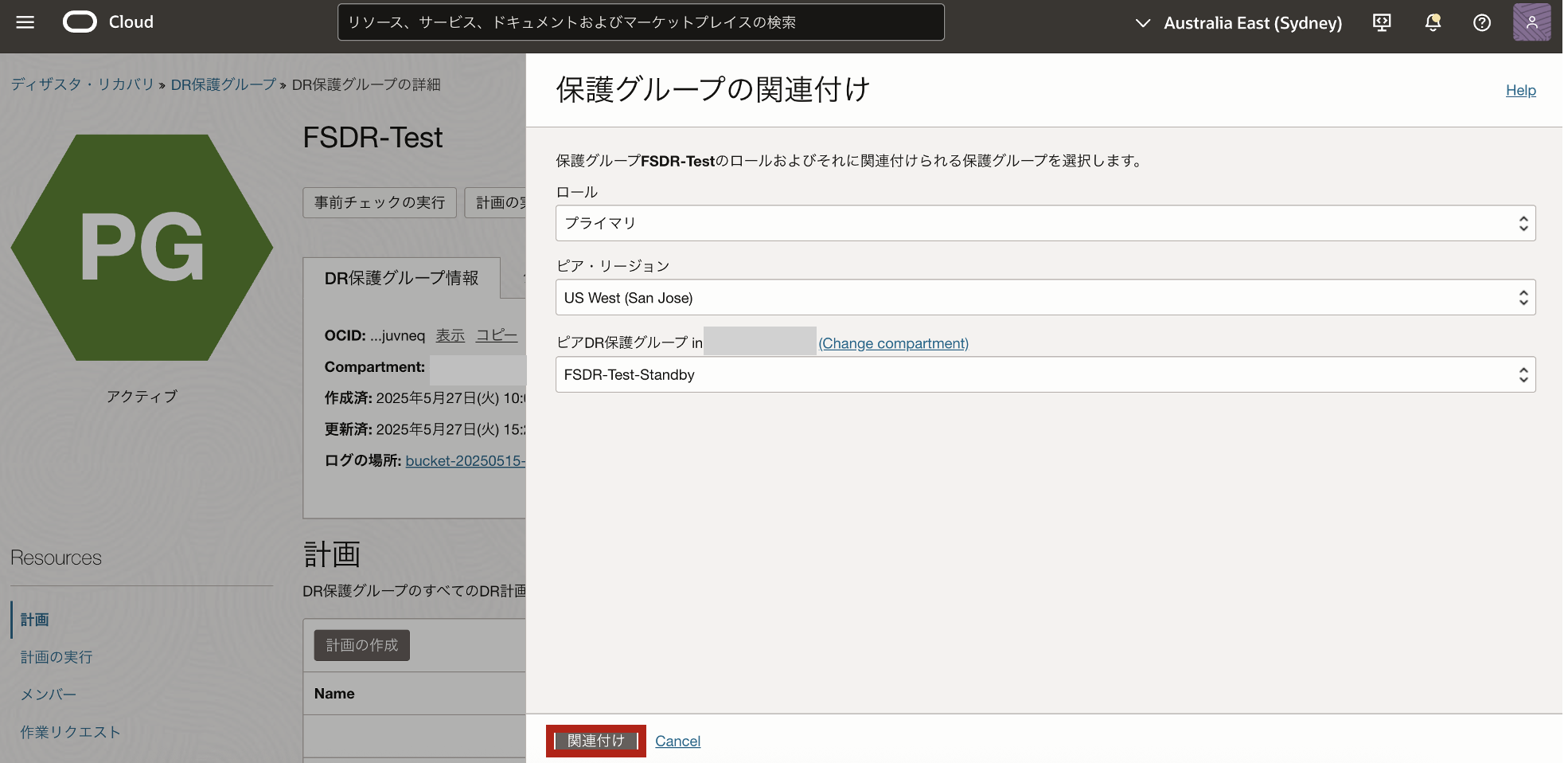Open the help question mark icon
Screen dimensions: 1568x763
click(x=1482, y=22)
